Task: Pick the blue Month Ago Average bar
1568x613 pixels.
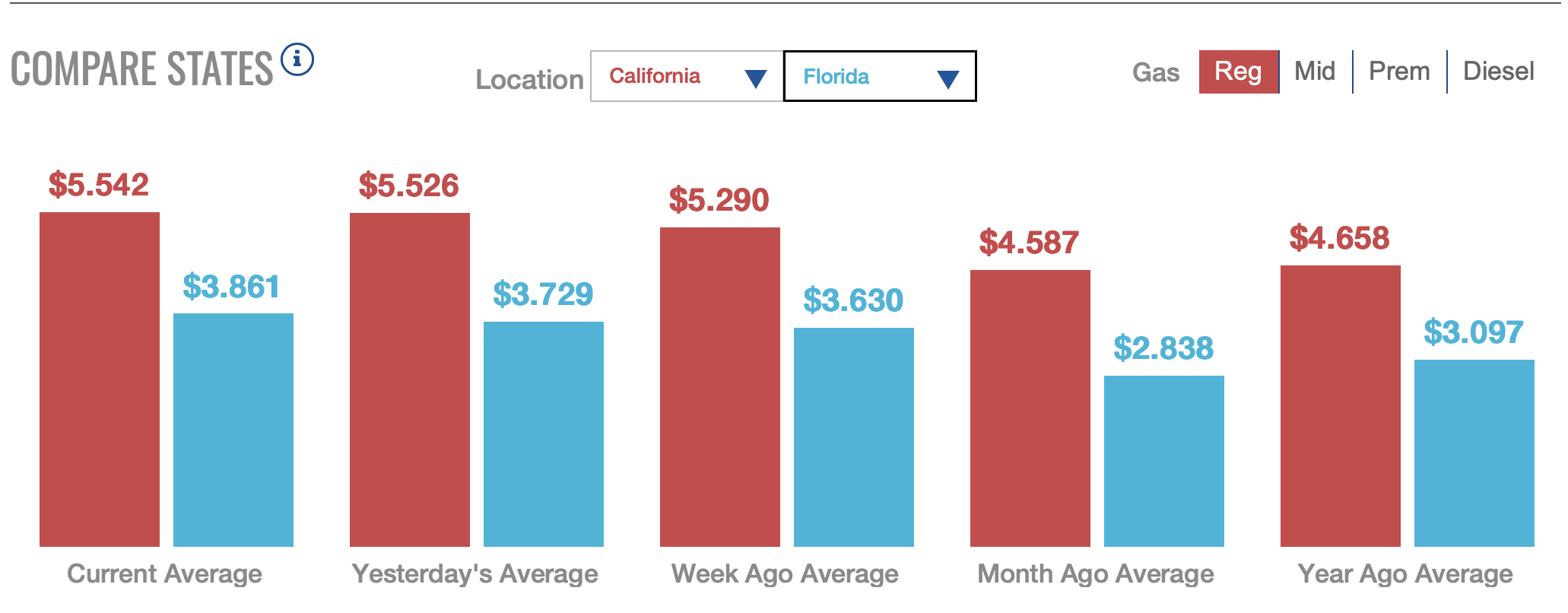Action: click(x=1164, y=461)
